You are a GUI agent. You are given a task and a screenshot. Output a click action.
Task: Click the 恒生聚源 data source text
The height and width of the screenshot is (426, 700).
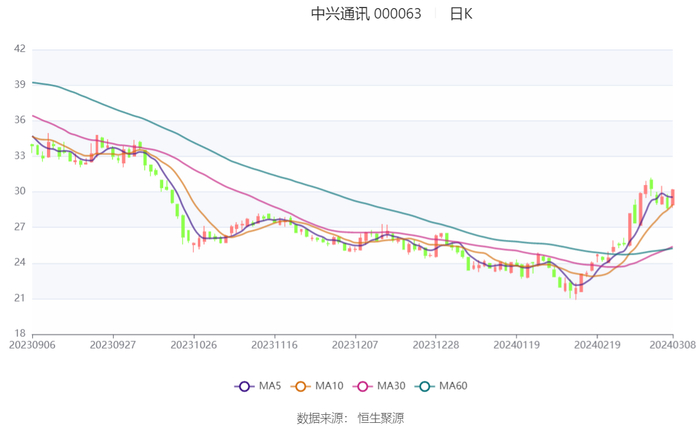click(x=381, y=418)
